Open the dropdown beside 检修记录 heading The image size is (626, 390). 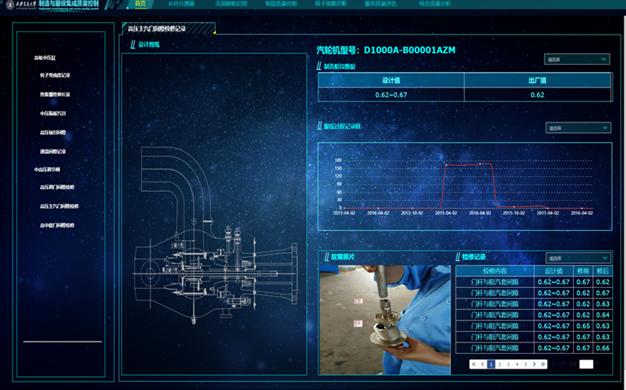click(x=578, y=258)
